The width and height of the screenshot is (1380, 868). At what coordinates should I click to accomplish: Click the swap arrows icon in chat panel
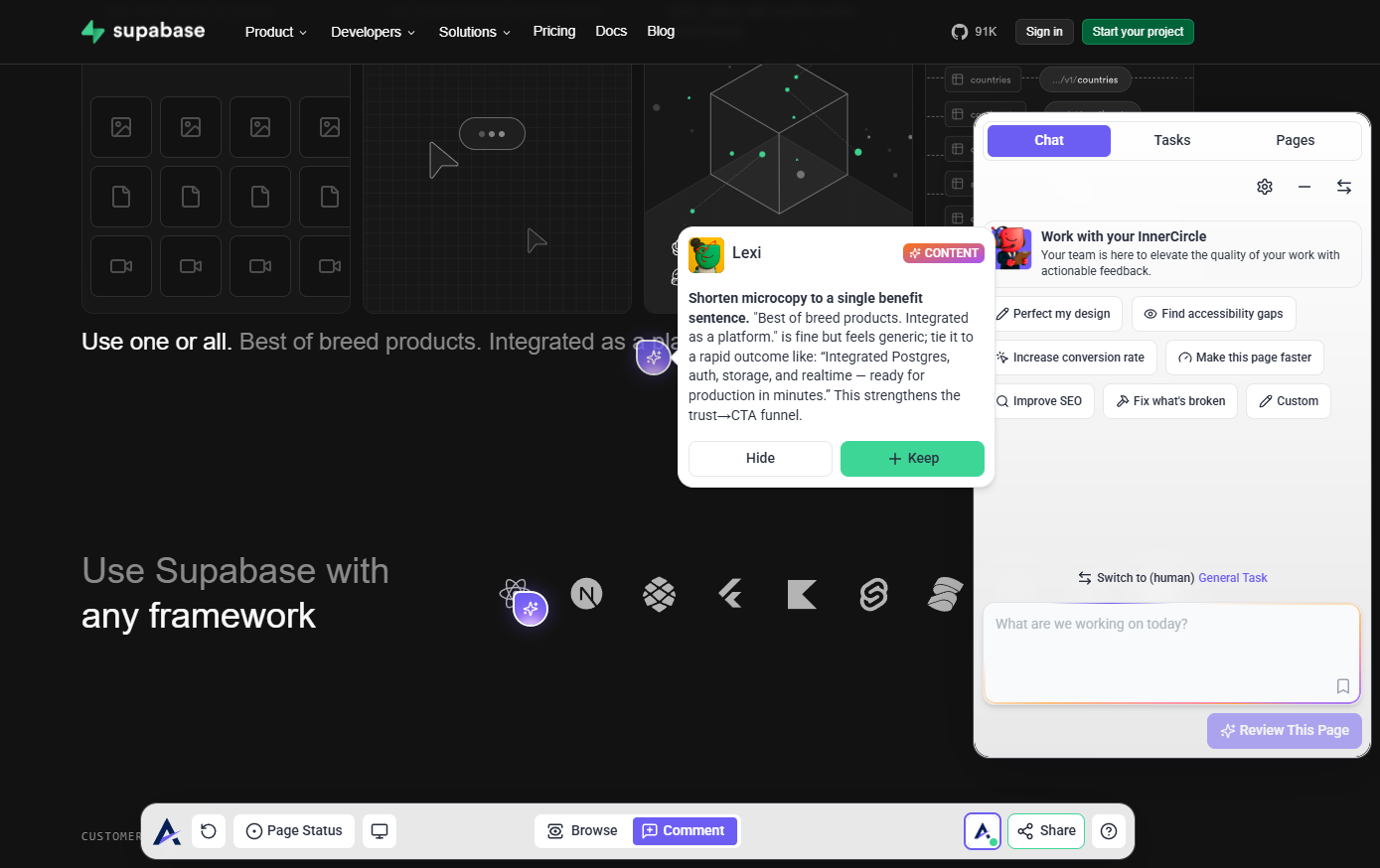click(x=1344, y=187)
